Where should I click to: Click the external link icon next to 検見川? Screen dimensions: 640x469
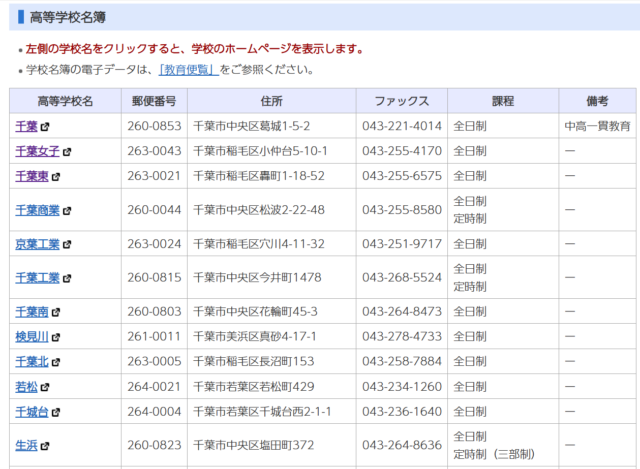55,337
